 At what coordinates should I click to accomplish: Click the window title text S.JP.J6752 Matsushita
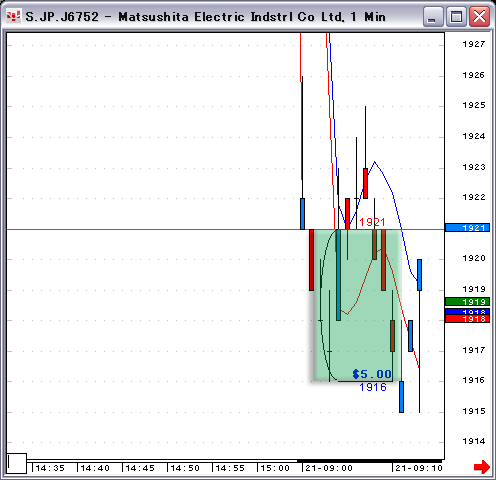point(206,17)
